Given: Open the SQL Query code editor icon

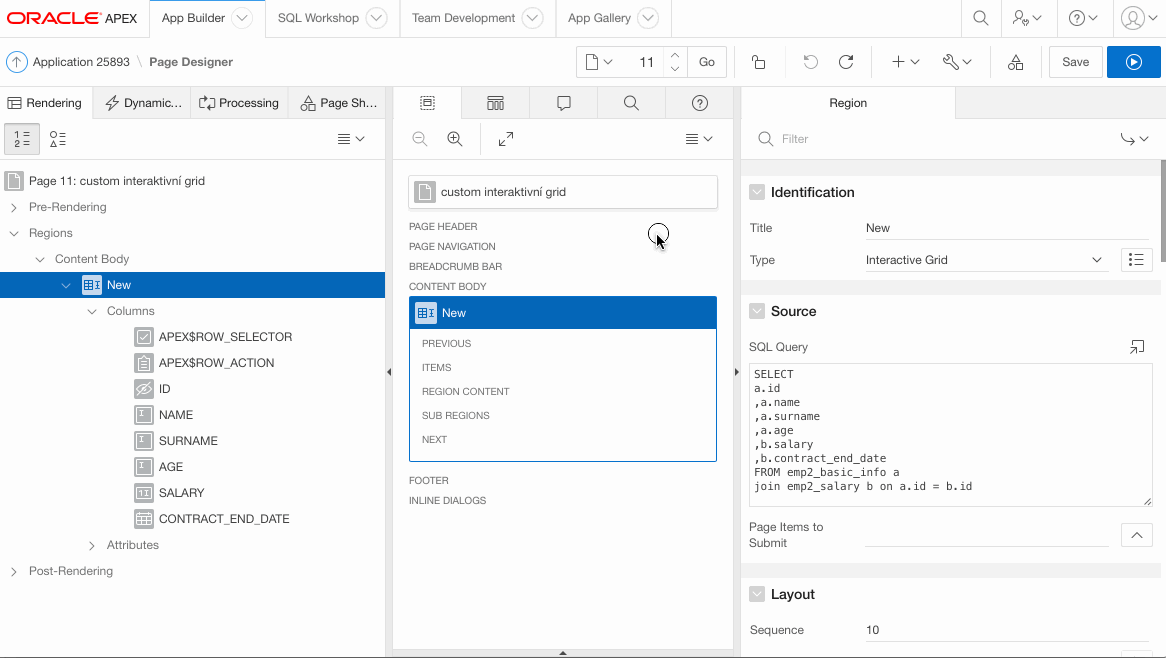Looking at the screenshot, I should click(x=1136, y=347).
